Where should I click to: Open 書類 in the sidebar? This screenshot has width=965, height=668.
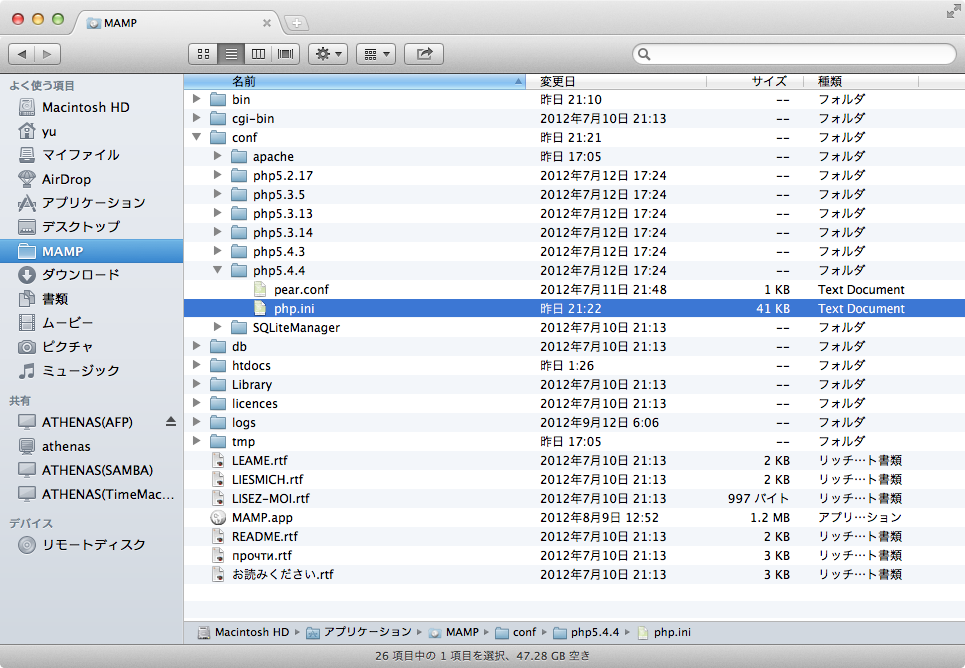tap(92, 299)
